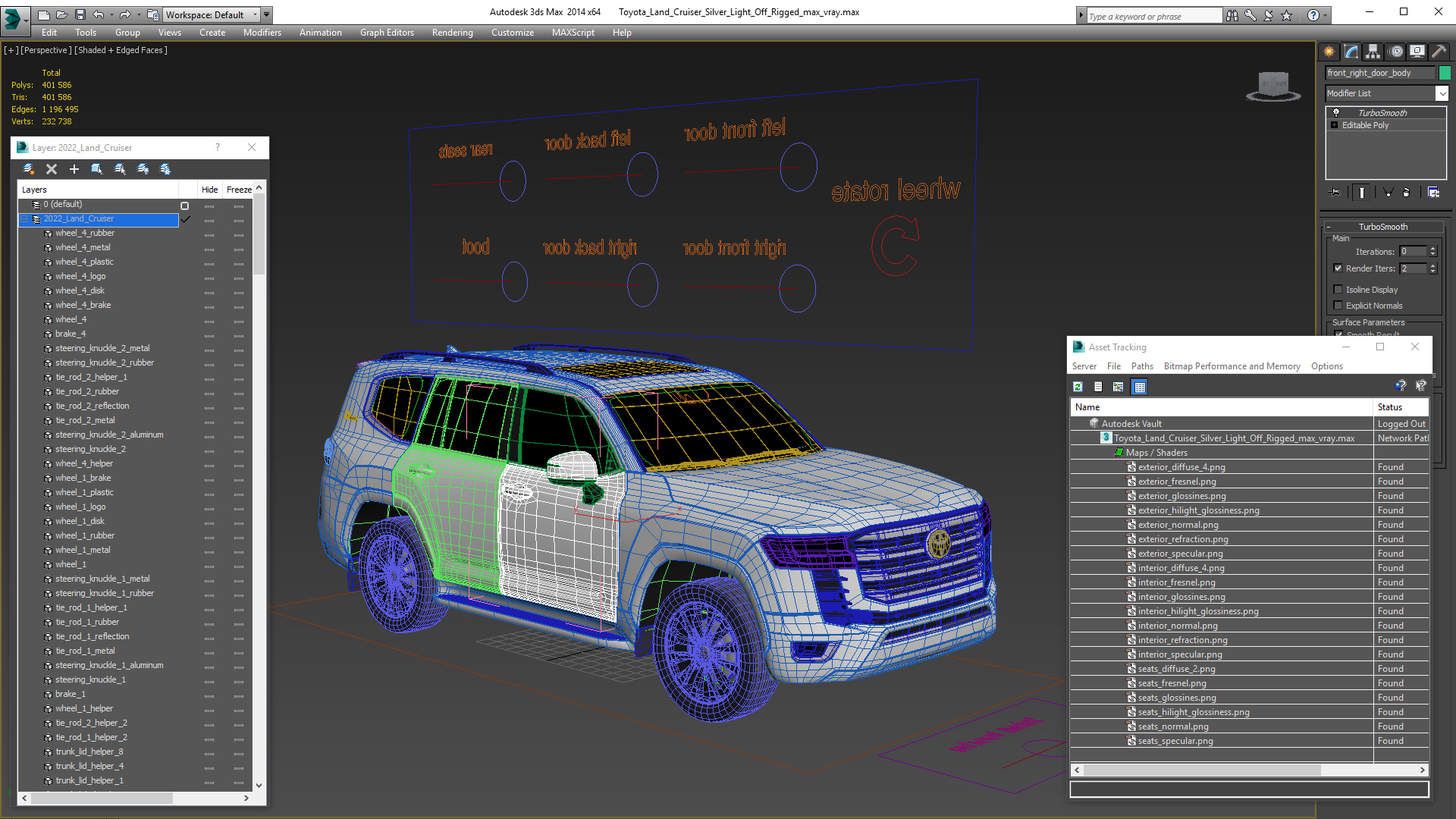Click Make Unique modifier icon

(1388, 193)
